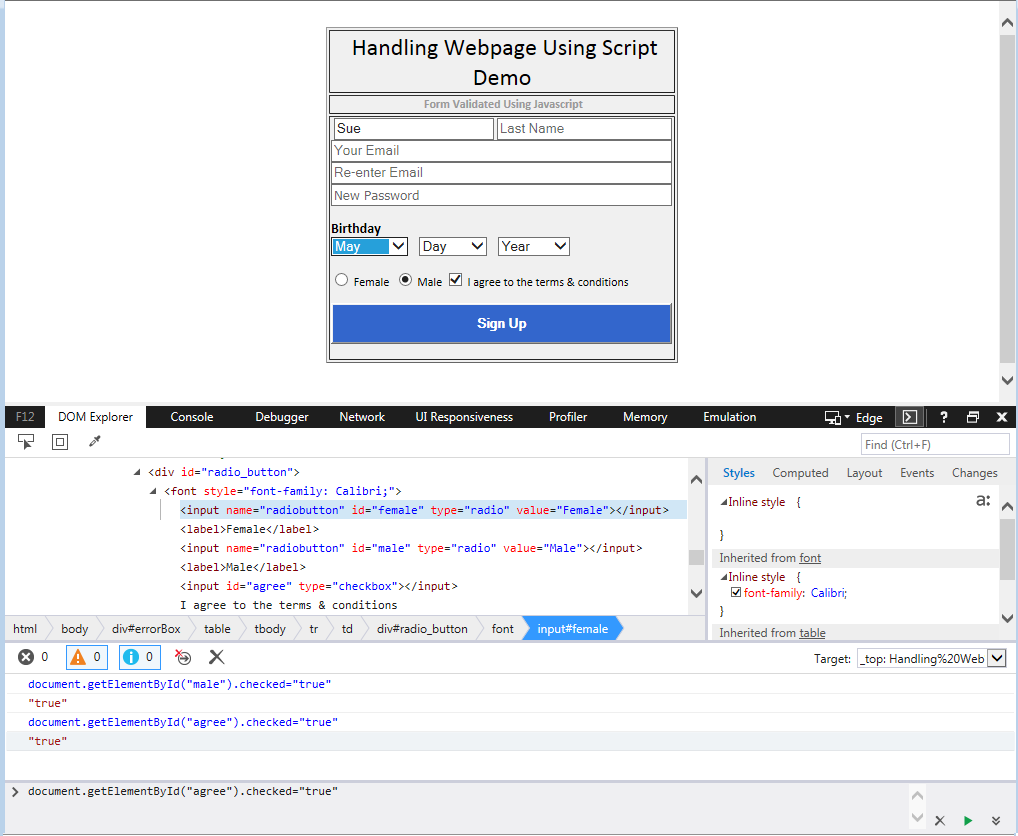
Task: Switch to the Computed styles tab
Action: point(801,473)
